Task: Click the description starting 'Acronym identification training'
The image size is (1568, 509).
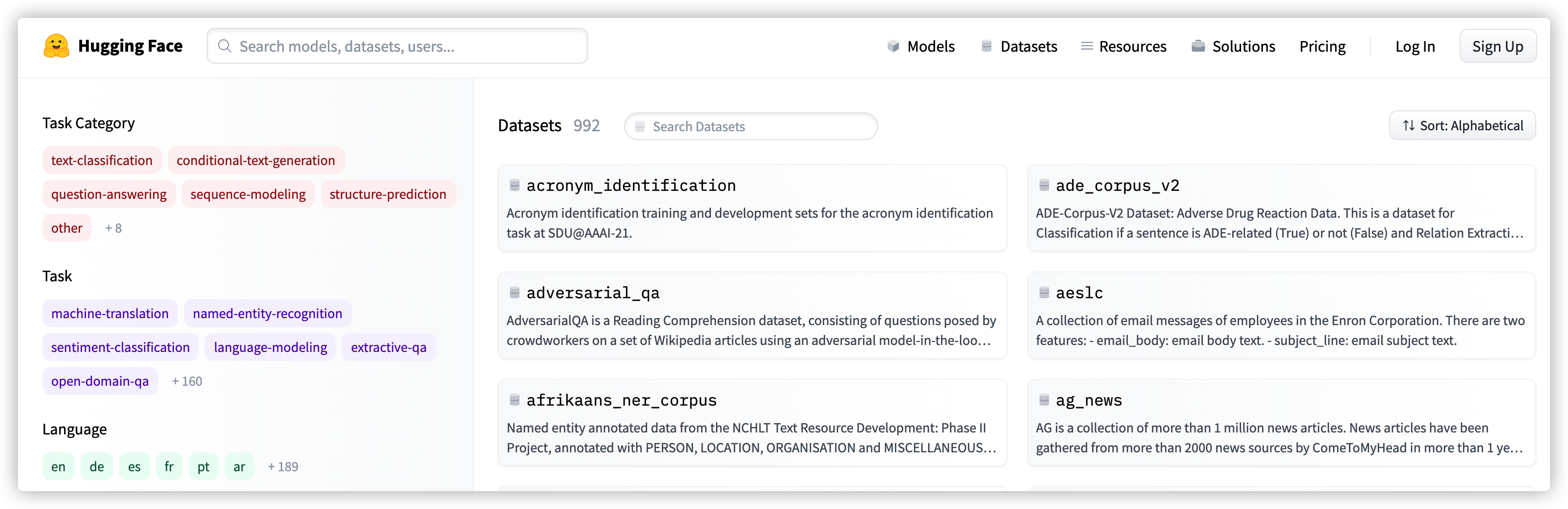Action: coord(749,223)
